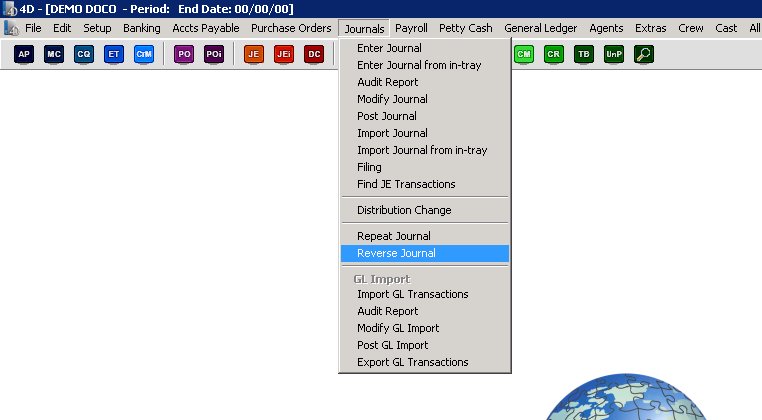Viewport: 762px width, 420px height.
Task: Click the purple PO toolbar icon
Action: 184,54
